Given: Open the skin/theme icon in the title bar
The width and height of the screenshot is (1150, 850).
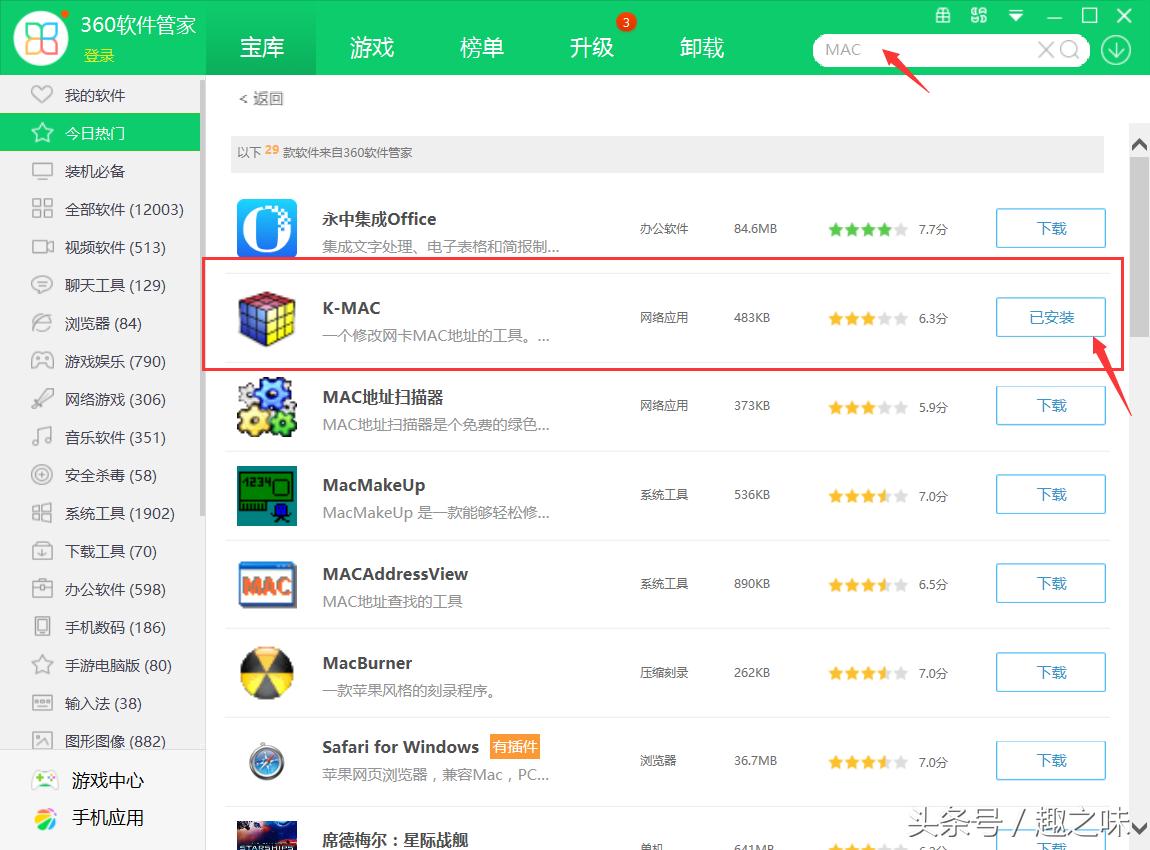Looking at the screenshot, I should pos(979,15).
